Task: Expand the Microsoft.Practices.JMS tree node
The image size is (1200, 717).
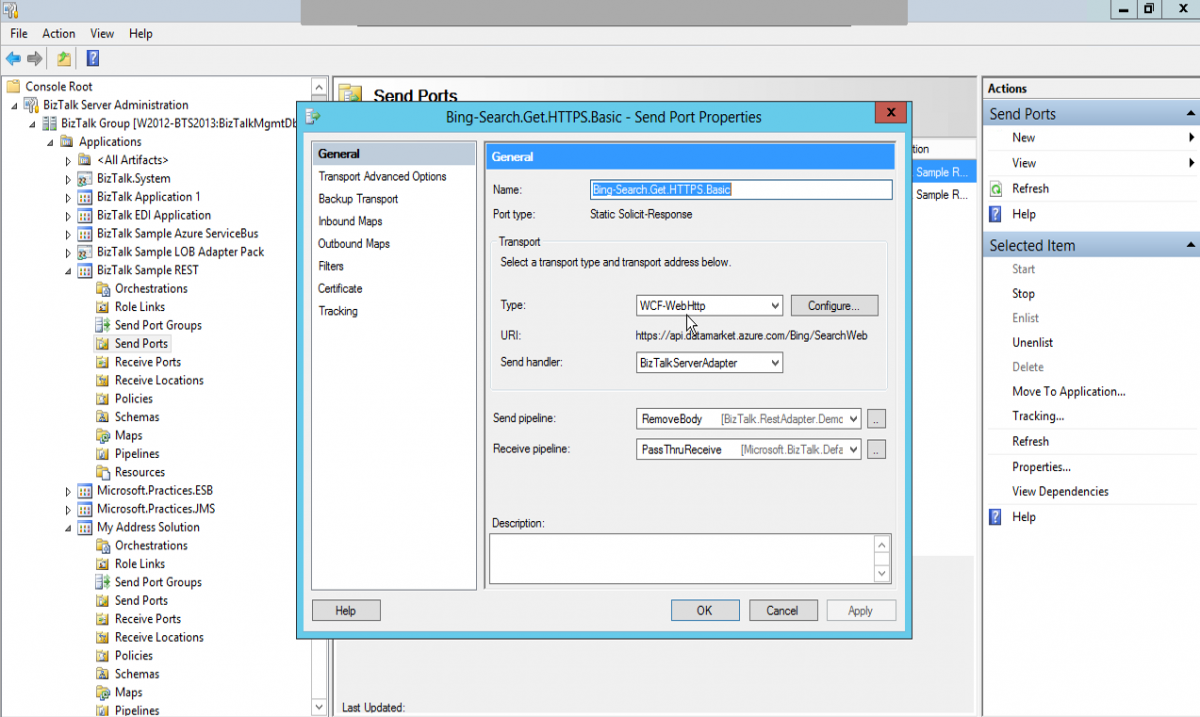Action: [x=68, y=509]
